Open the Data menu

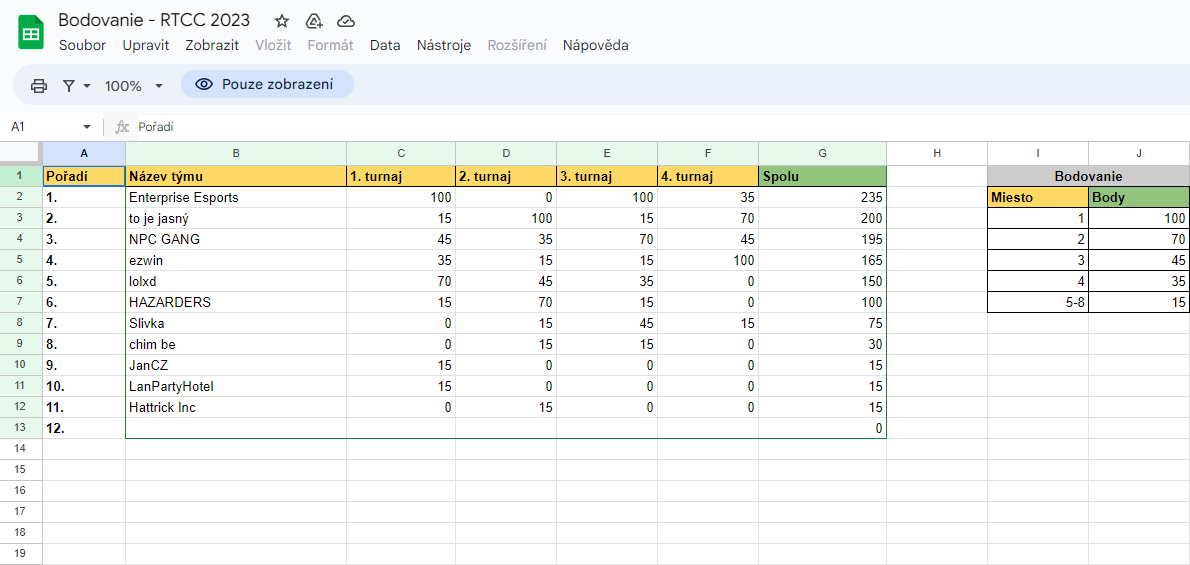click(385, 45)
